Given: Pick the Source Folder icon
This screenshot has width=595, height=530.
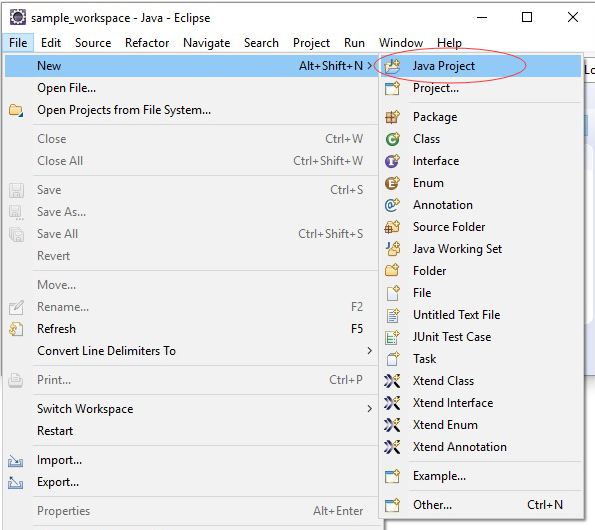Looking at the screenshot, I should click(x=392, y=227).
